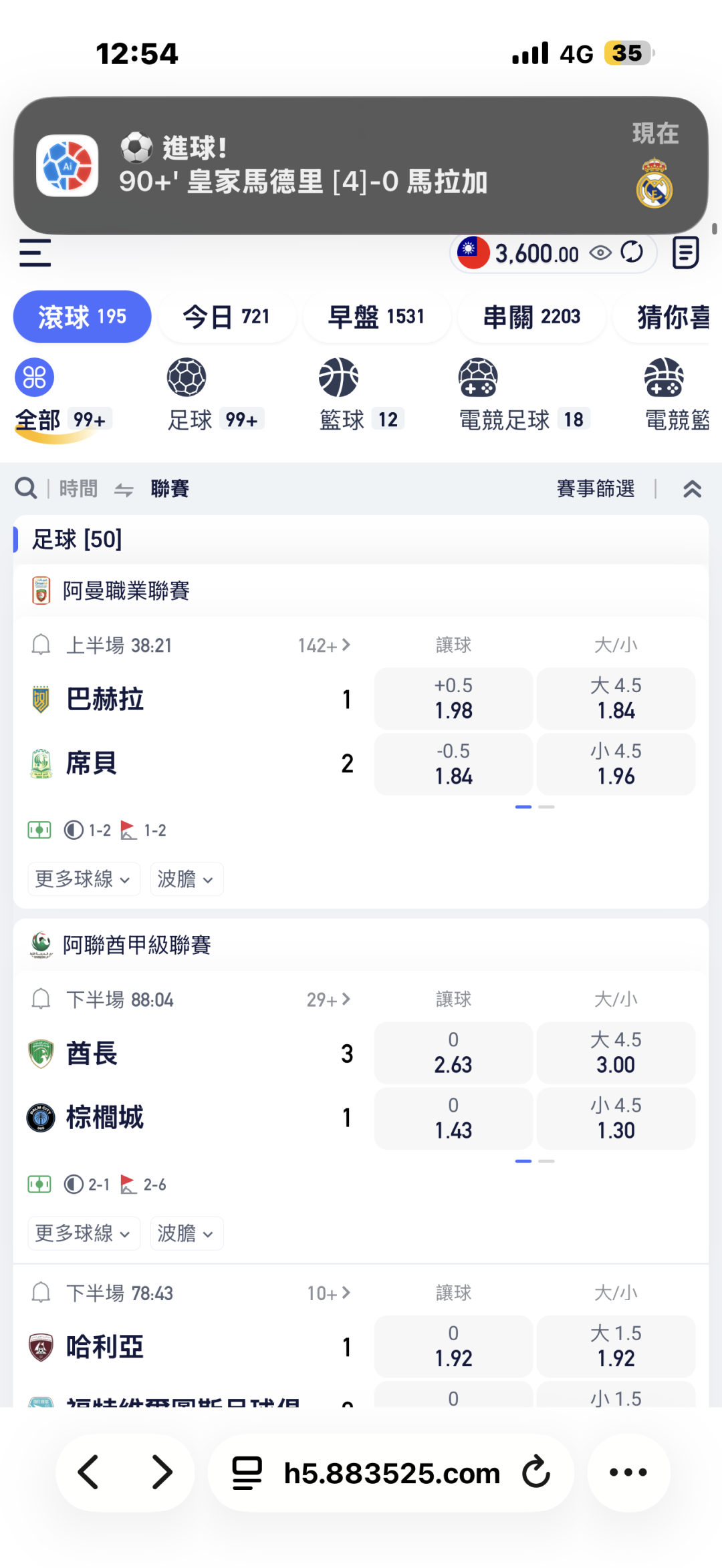722x1568 pixels.
Task: Open the hamburger side menu
Action: pos(35,253)
